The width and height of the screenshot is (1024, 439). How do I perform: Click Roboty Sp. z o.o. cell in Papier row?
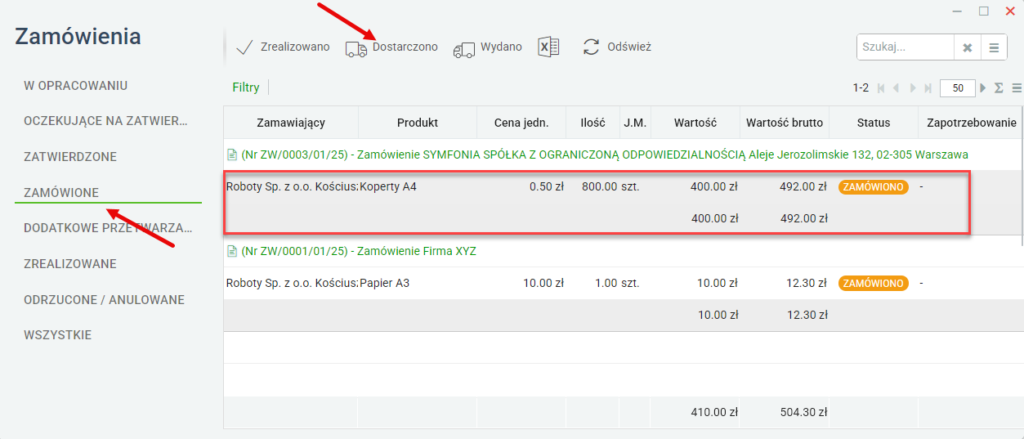pos(291,284)
